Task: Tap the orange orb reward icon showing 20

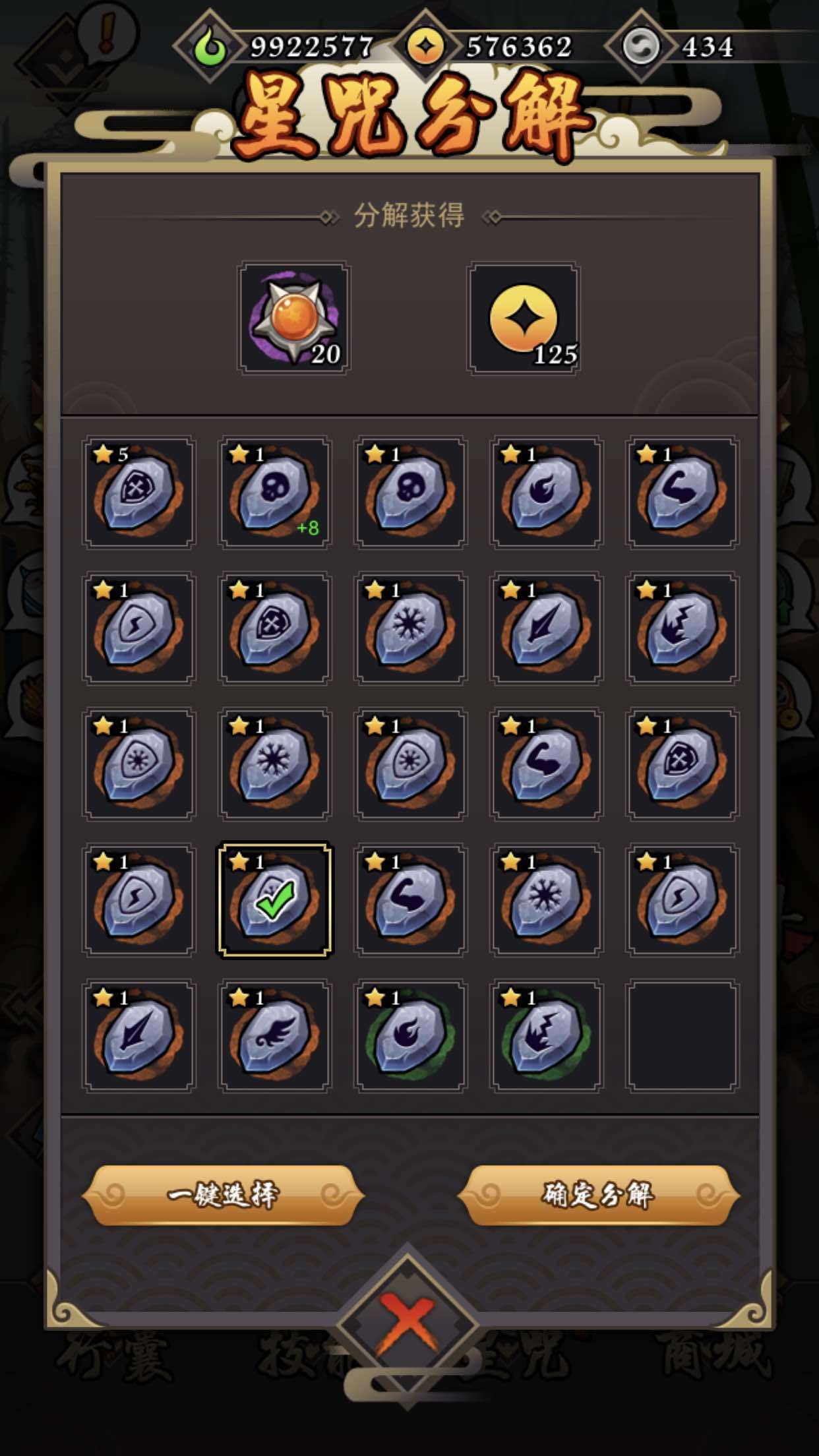Action: pos(294,318)
